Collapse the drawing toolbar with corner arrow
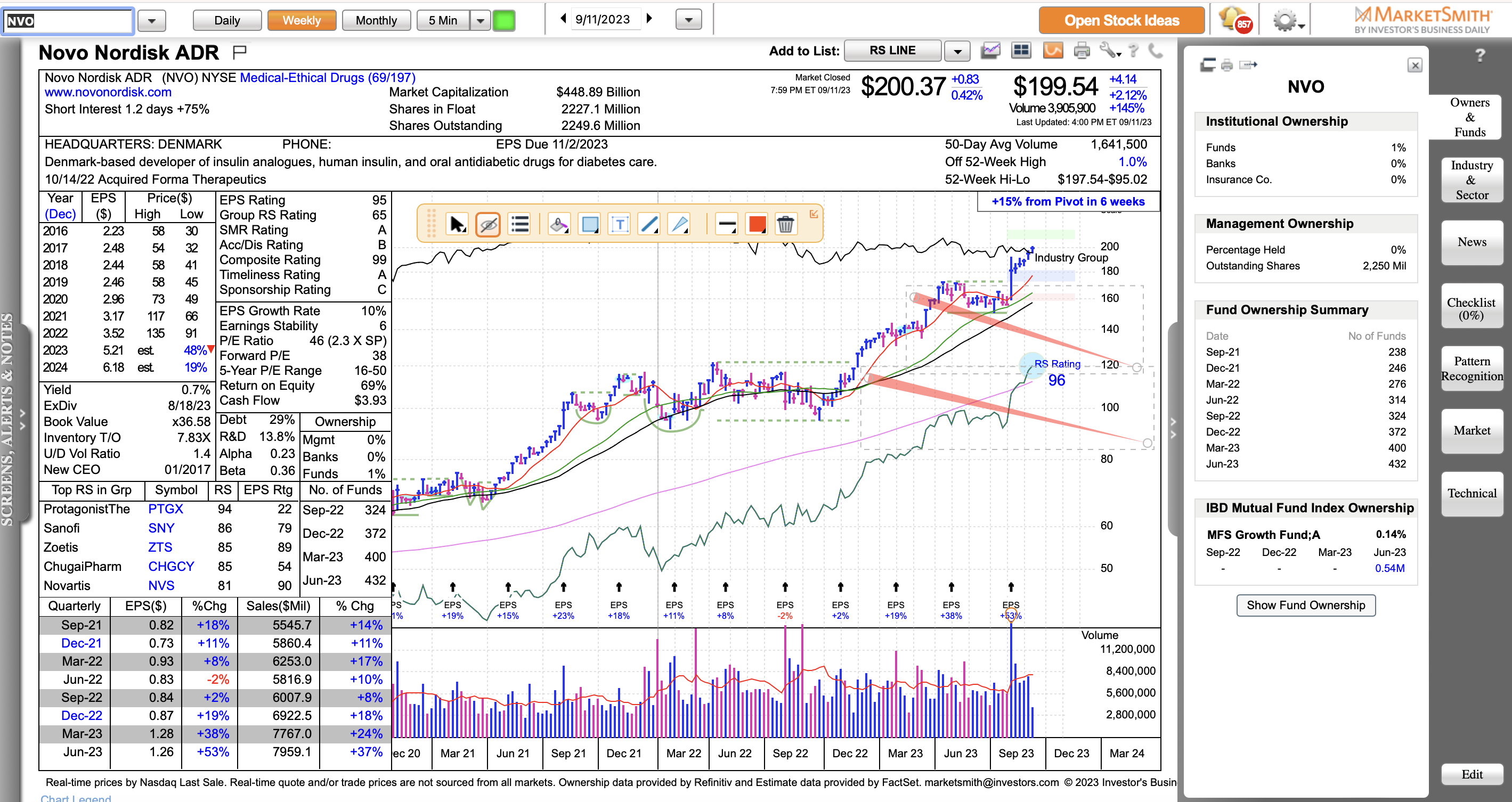Screen dimensions: 1512x802 814,214
